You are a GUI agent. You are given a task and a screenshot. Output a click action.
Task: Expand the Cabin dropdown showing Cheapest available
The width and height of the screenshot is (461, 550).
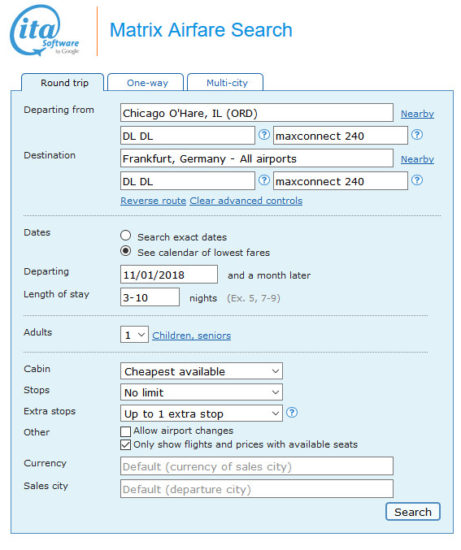pos(201,371)
